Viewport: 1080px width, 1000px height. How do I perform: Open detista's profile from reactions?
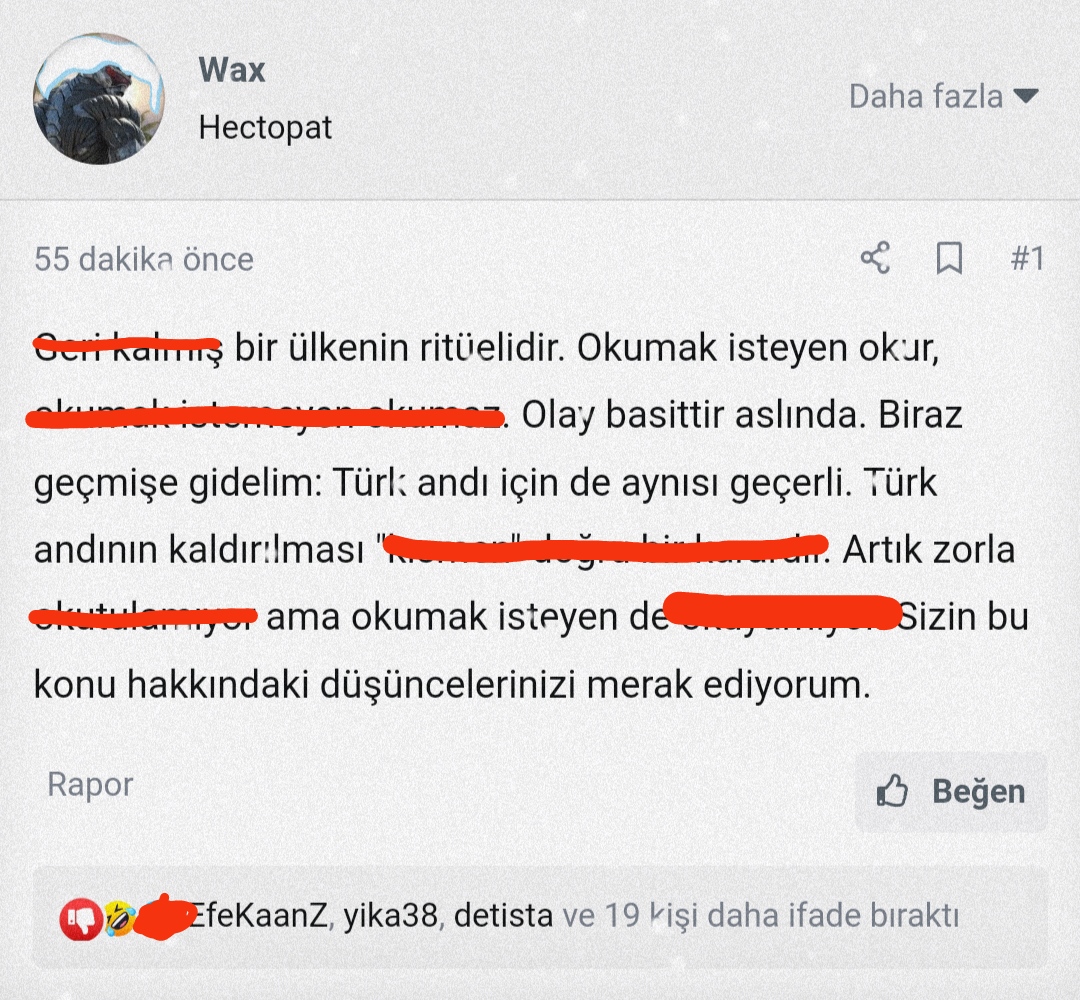click(x=503, y=916)
